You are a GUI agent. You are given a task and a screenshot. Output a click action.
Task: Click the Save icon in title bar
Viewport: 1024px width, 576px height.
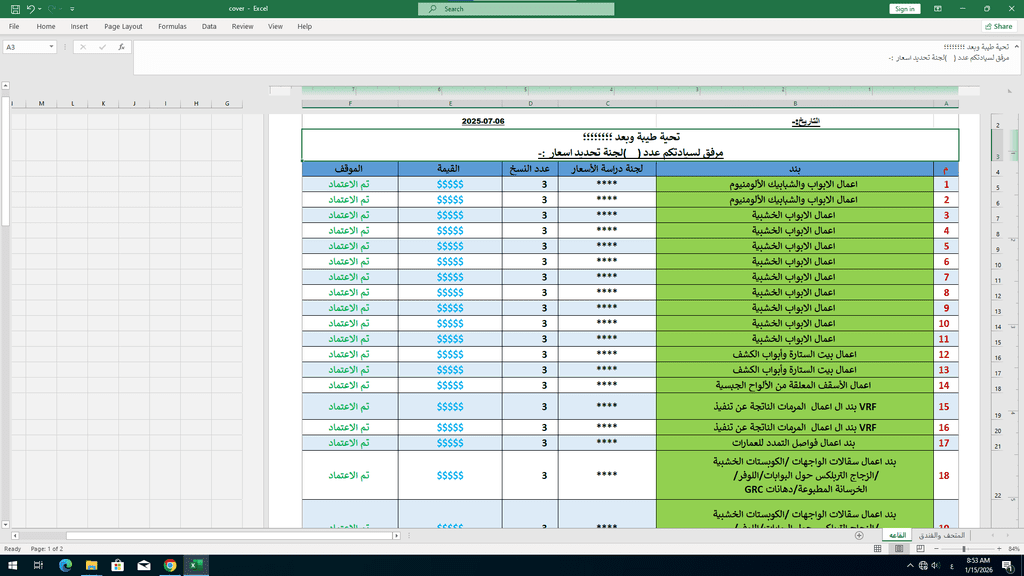13,9
